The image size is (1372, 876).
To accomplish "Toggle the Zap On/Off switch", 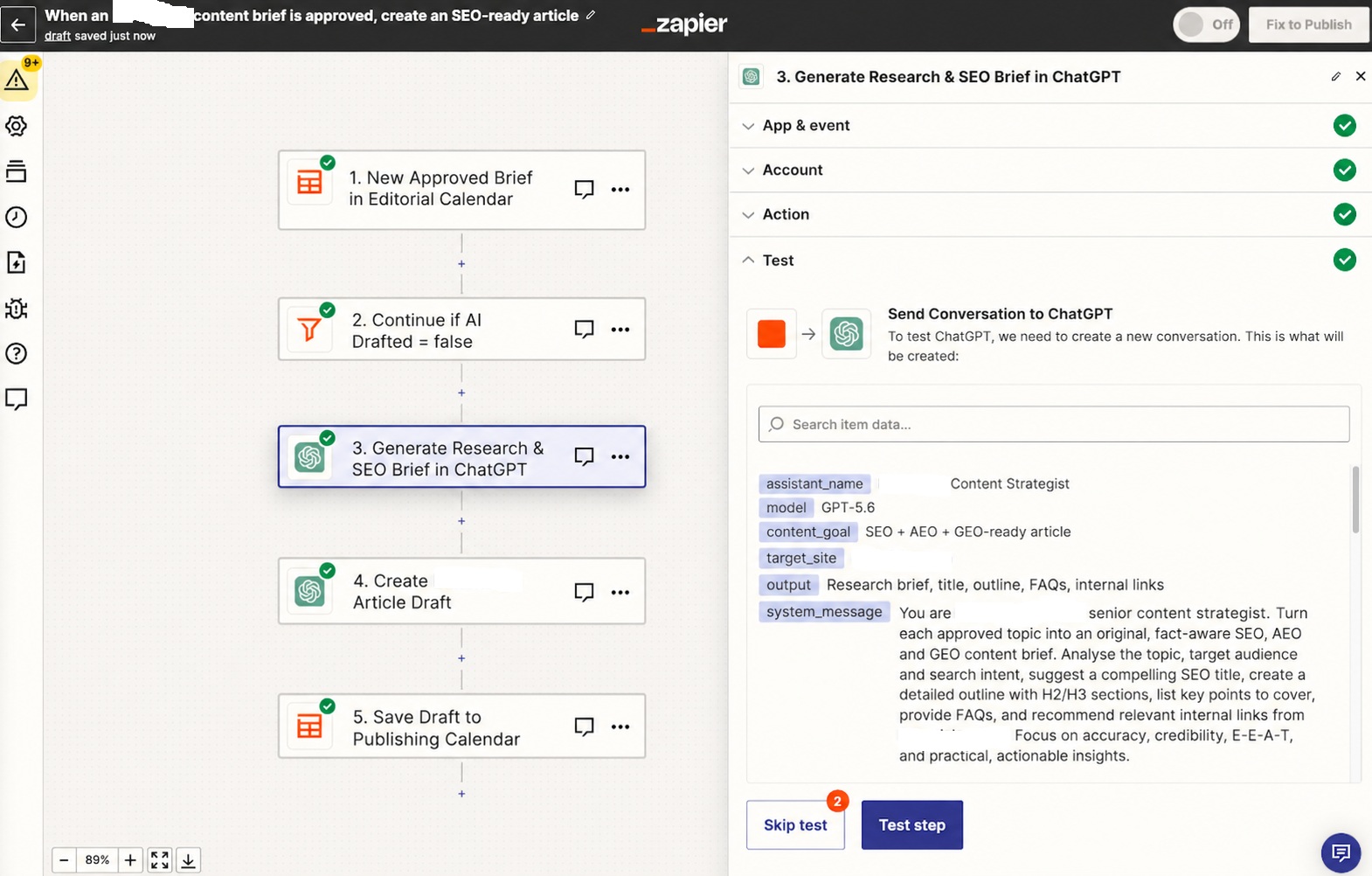I will coord(1206,24).
